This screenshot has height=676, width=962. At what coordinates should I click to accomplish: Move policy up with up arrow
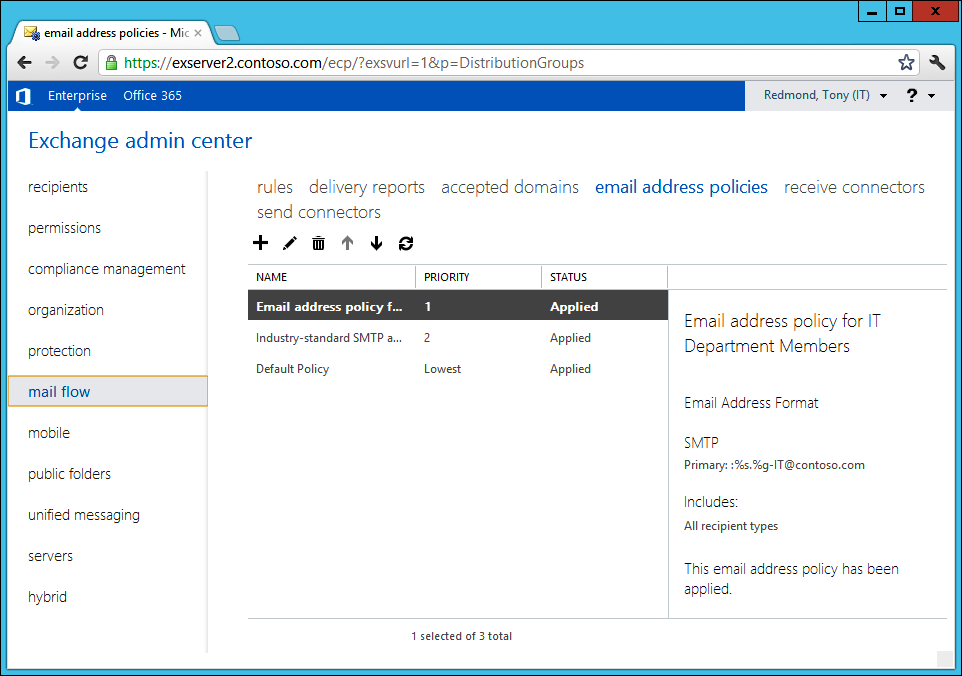[x=347, y=243]
